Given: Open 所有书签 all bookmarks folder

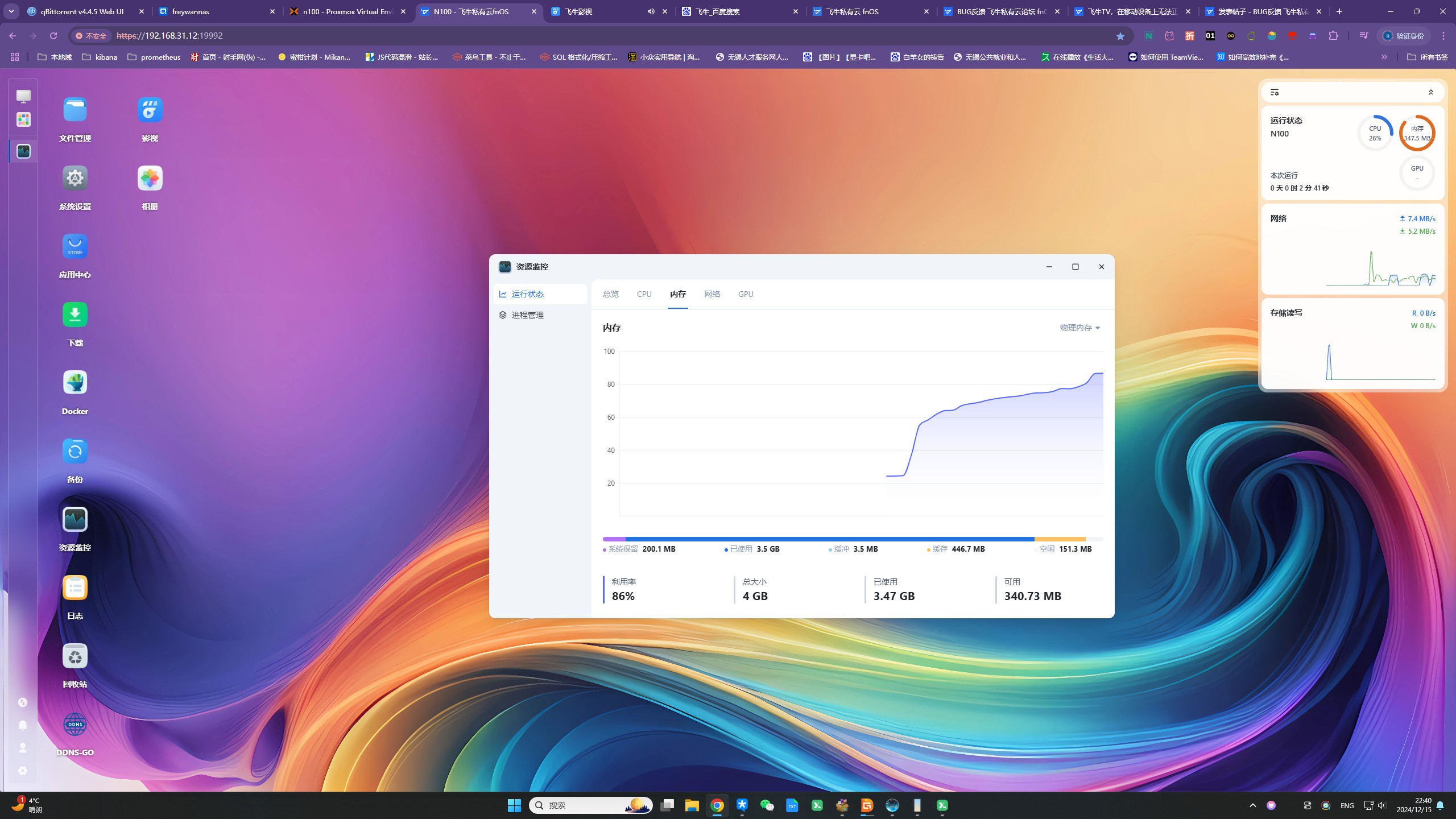Looking at the screenshot, I should pos(1427,57).
